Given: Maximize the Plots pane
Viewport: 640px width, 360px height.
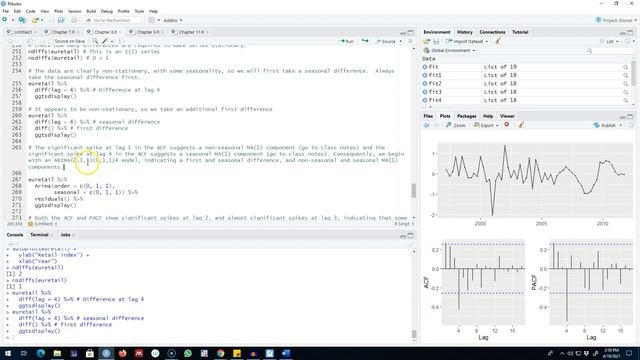Looking at the screenshot, I should pos(630,116).
